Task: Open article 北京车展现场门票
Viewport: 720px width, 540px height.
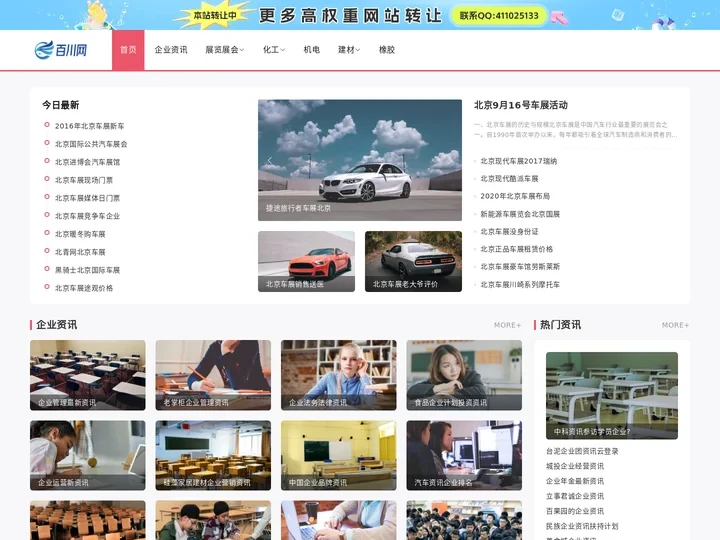Action: pos(84,180)
